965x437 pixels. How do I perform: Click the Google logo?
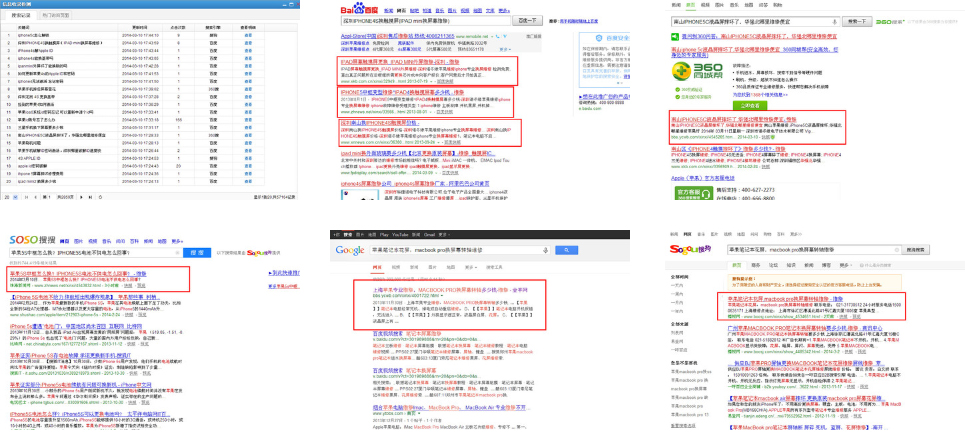coord(351,250)
